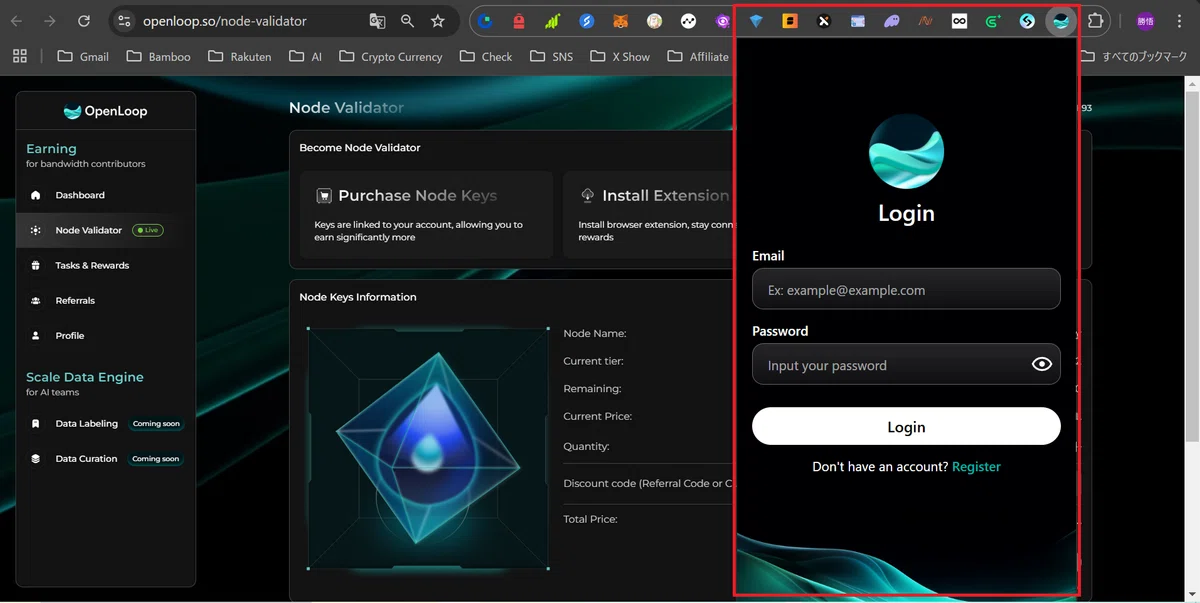Viewport: 1200px width, 603px height.
Task: Open the Bamboo bookmark folder
Action: pos(158,57)
